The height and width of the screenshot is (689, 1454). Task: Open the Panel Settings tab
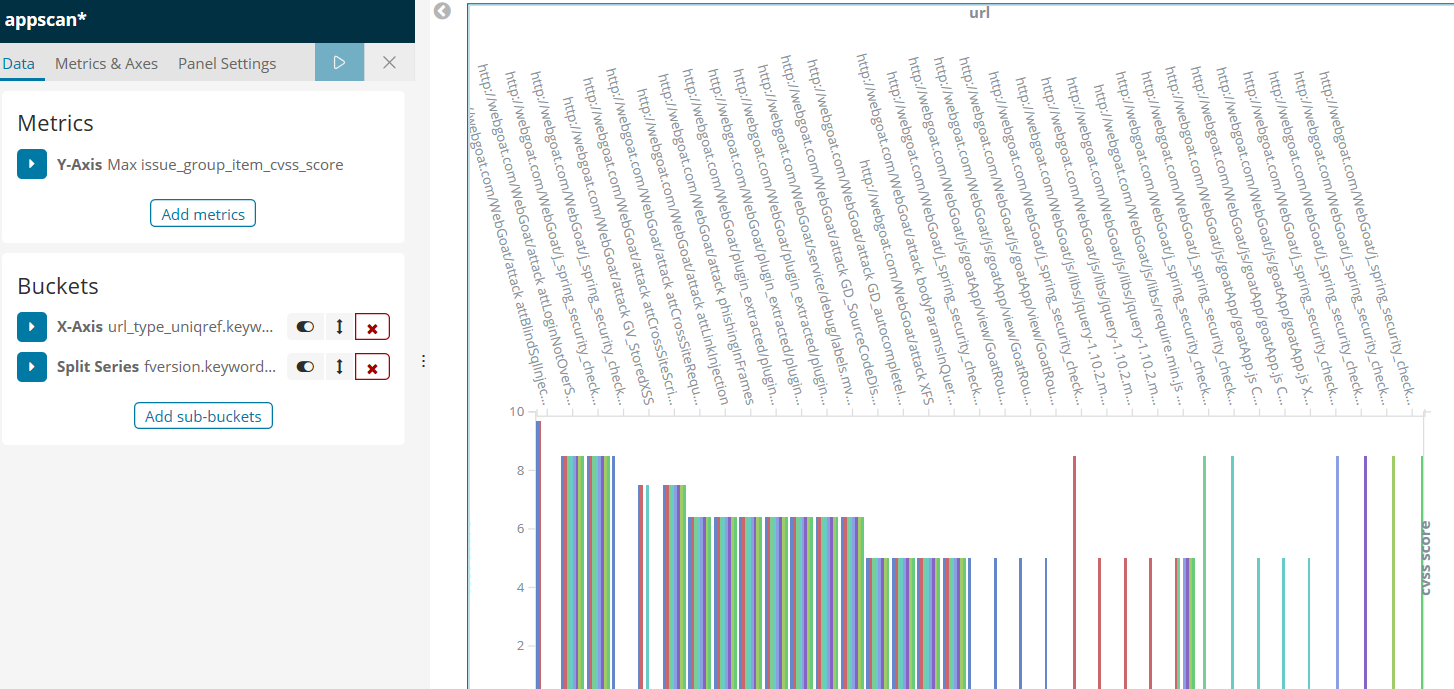pos(227,63)
